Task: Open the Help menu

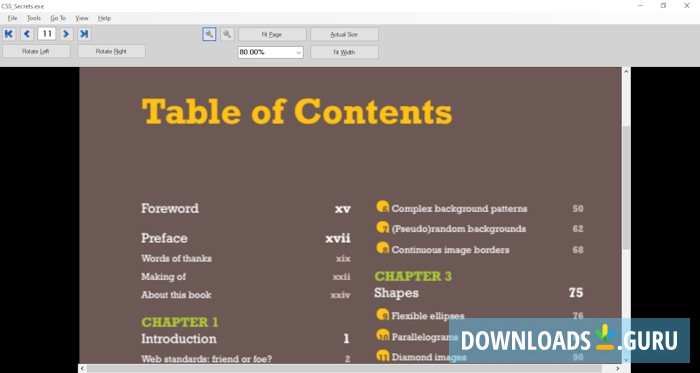Action: [104, 18]
